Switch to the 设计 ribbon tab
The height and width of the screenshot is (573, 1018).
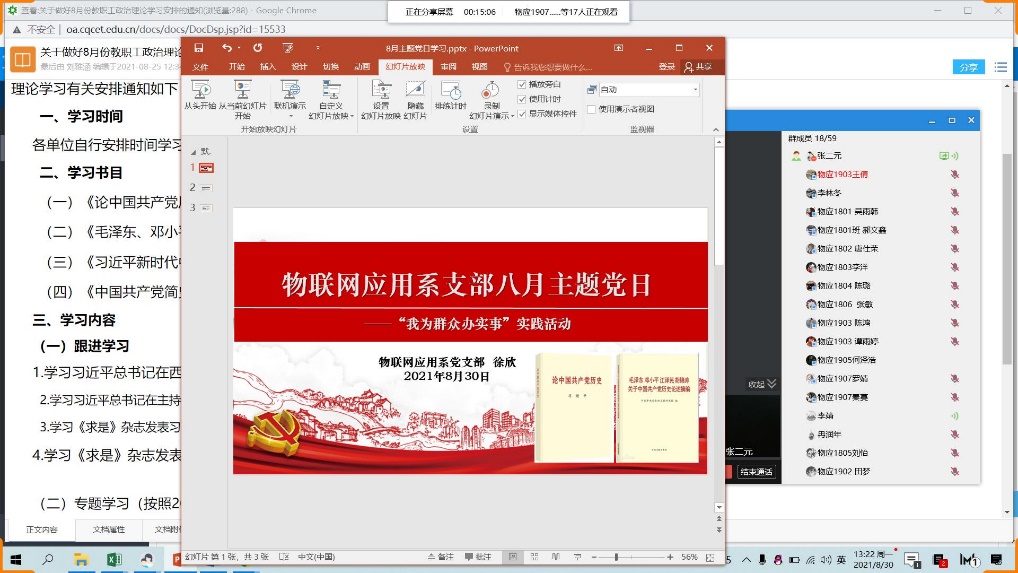point(299,67)
